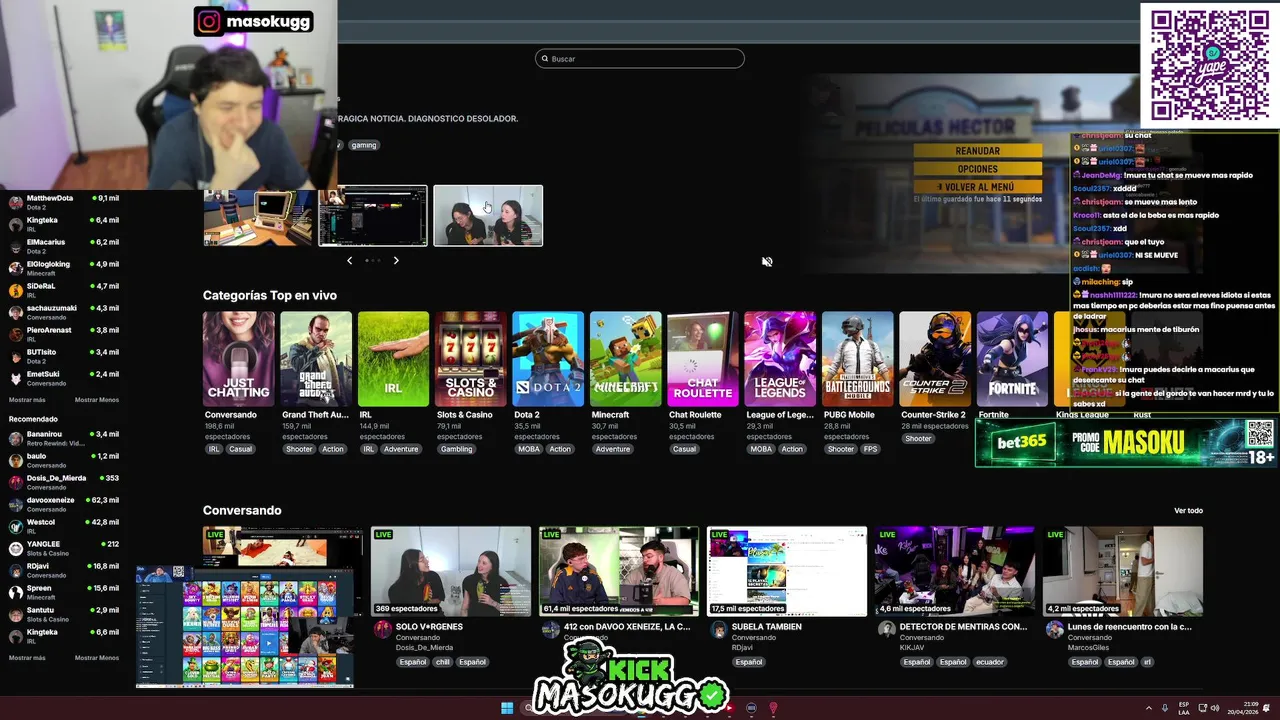Click SiDeRaL's avatar in the sidebar
1280x720 pixels.
(x=16, y=290)
